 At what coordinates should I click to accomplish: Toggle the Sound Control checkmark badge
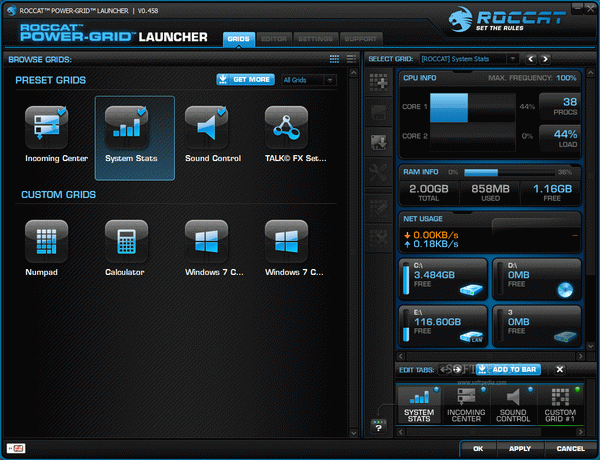click(222, 111)
